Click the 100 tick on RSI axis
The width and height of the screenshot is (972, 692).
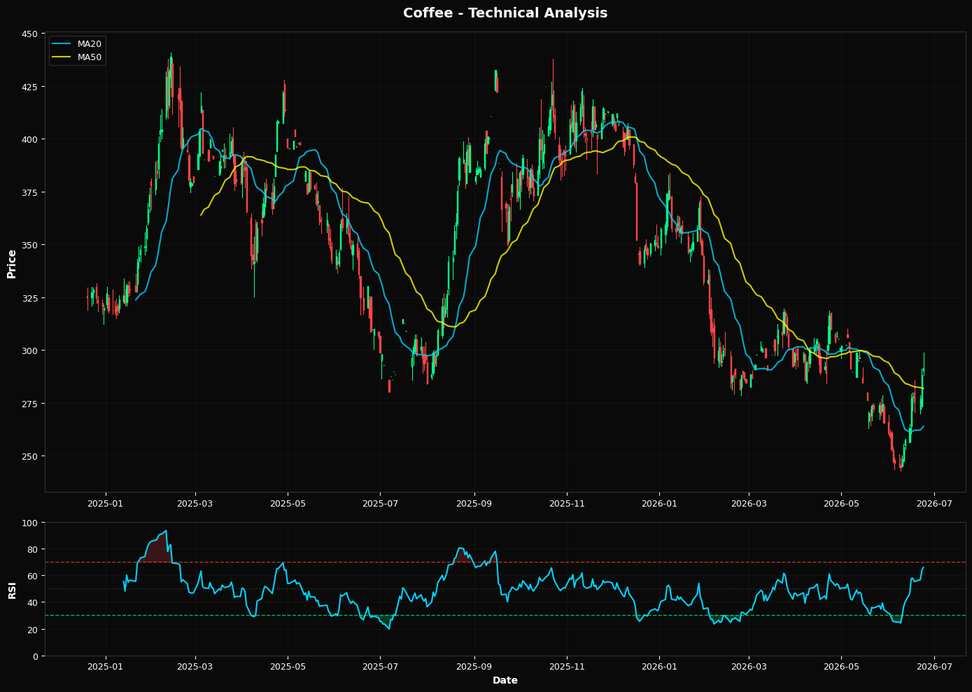pyautogui.click(x=30, y=523)
